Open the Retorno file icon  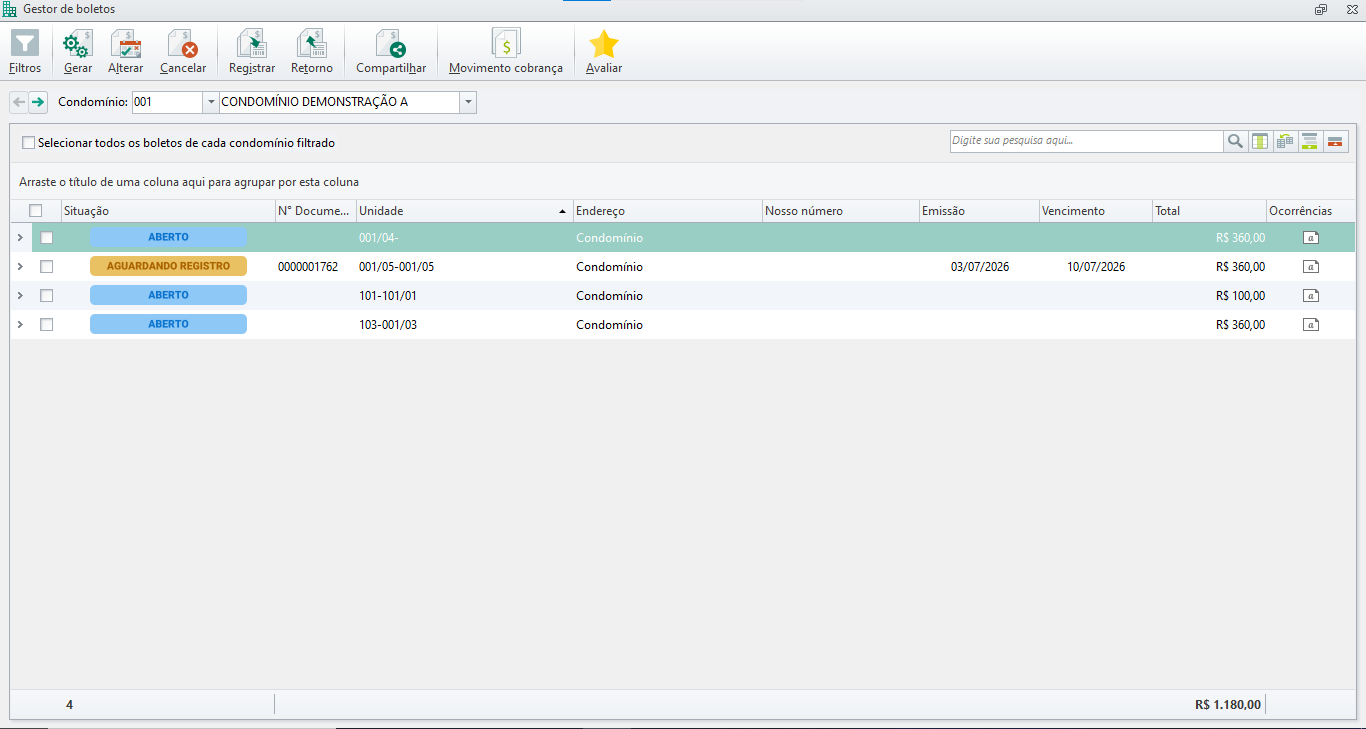[x=312, y=44]
